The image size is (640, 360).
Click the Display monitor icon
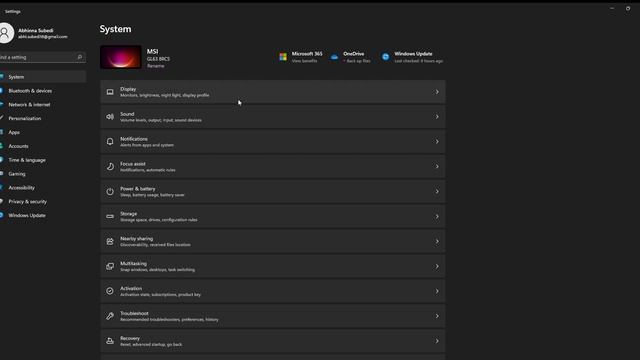110,92
